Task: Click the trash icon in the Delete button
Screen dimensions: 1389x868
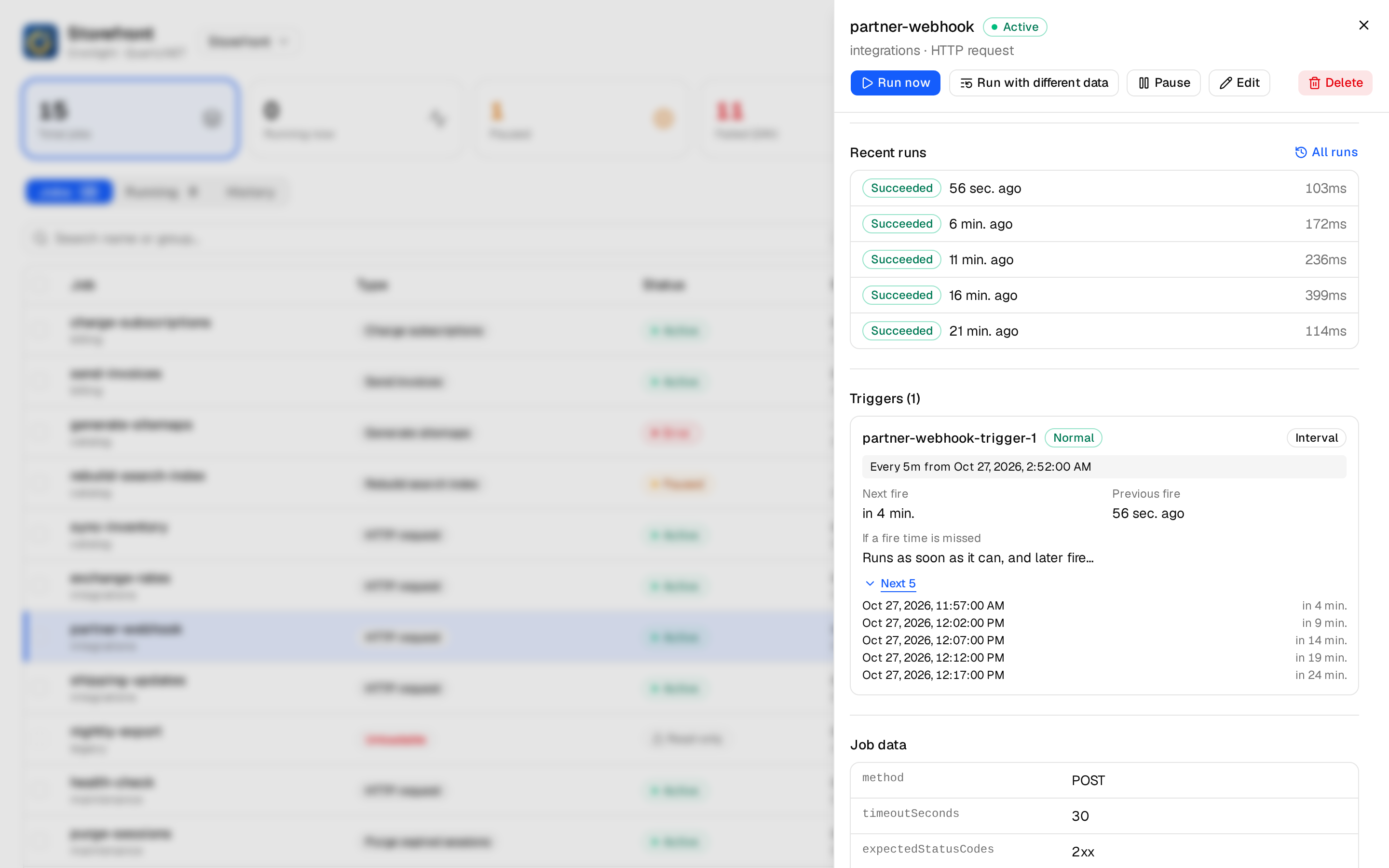Action: 1314,83
